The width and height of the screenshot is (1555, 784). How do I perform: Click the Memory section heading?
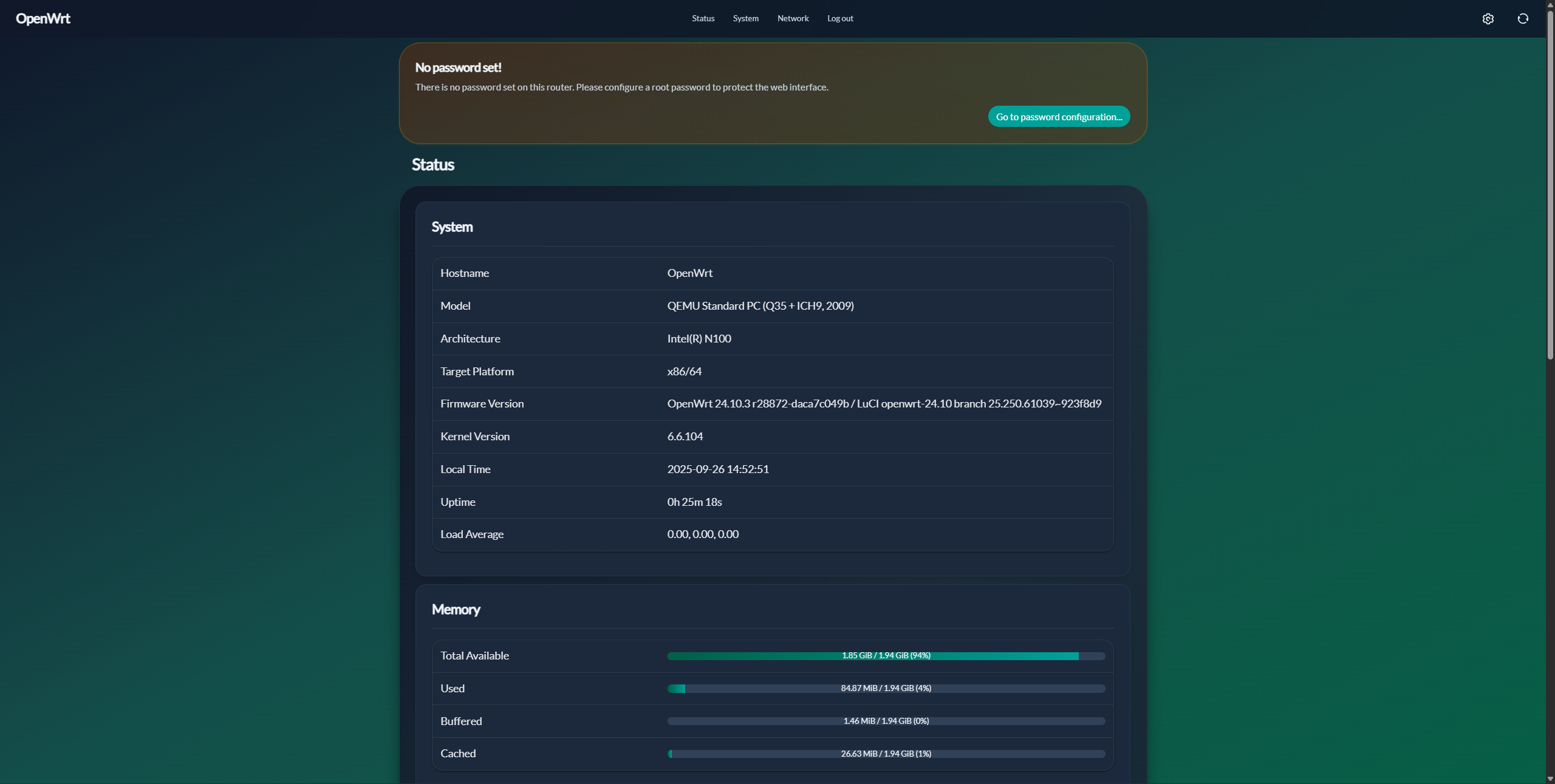click(x=456, y=610)
